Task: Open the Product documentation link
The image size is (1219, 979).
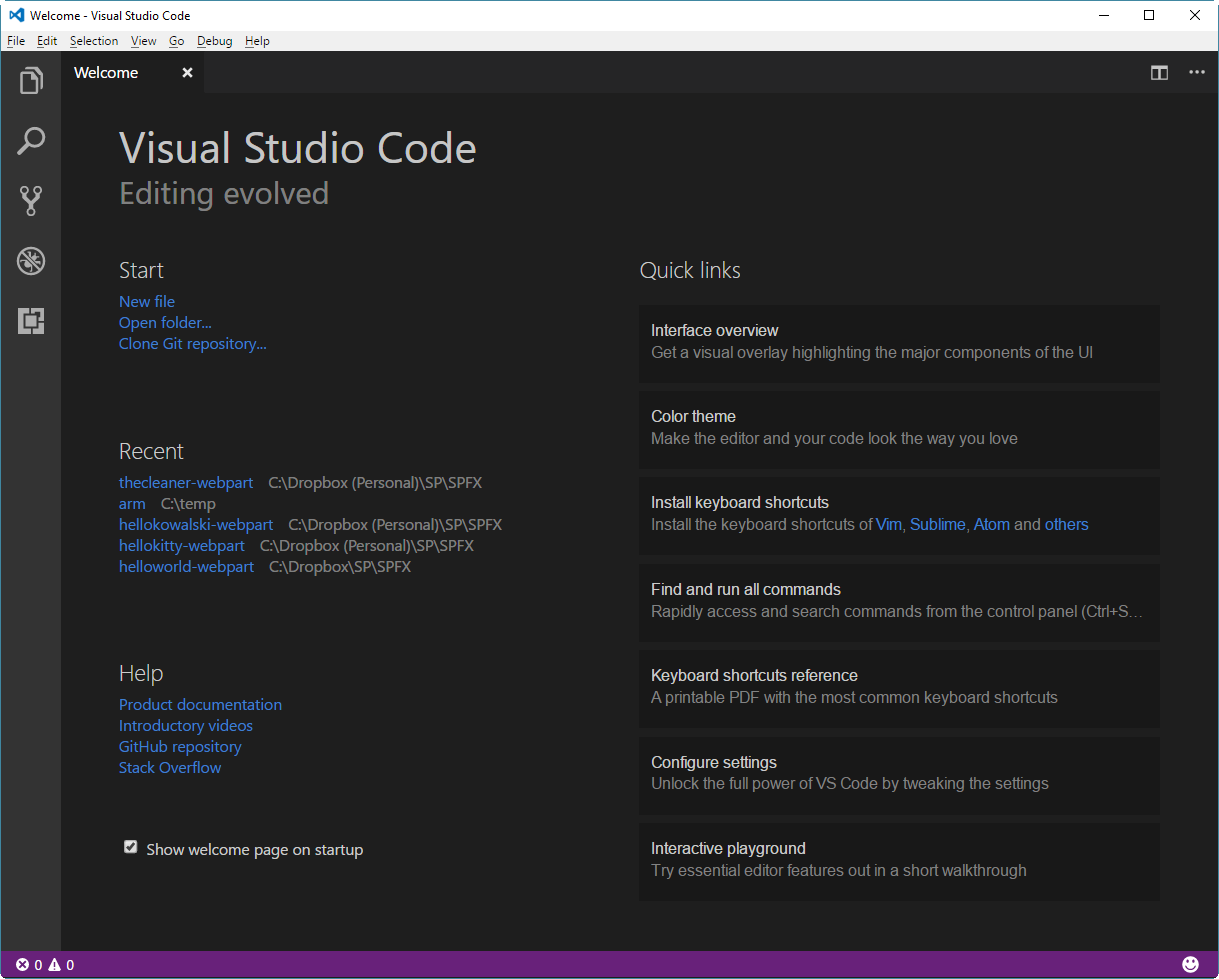Action: click(200, 704)
